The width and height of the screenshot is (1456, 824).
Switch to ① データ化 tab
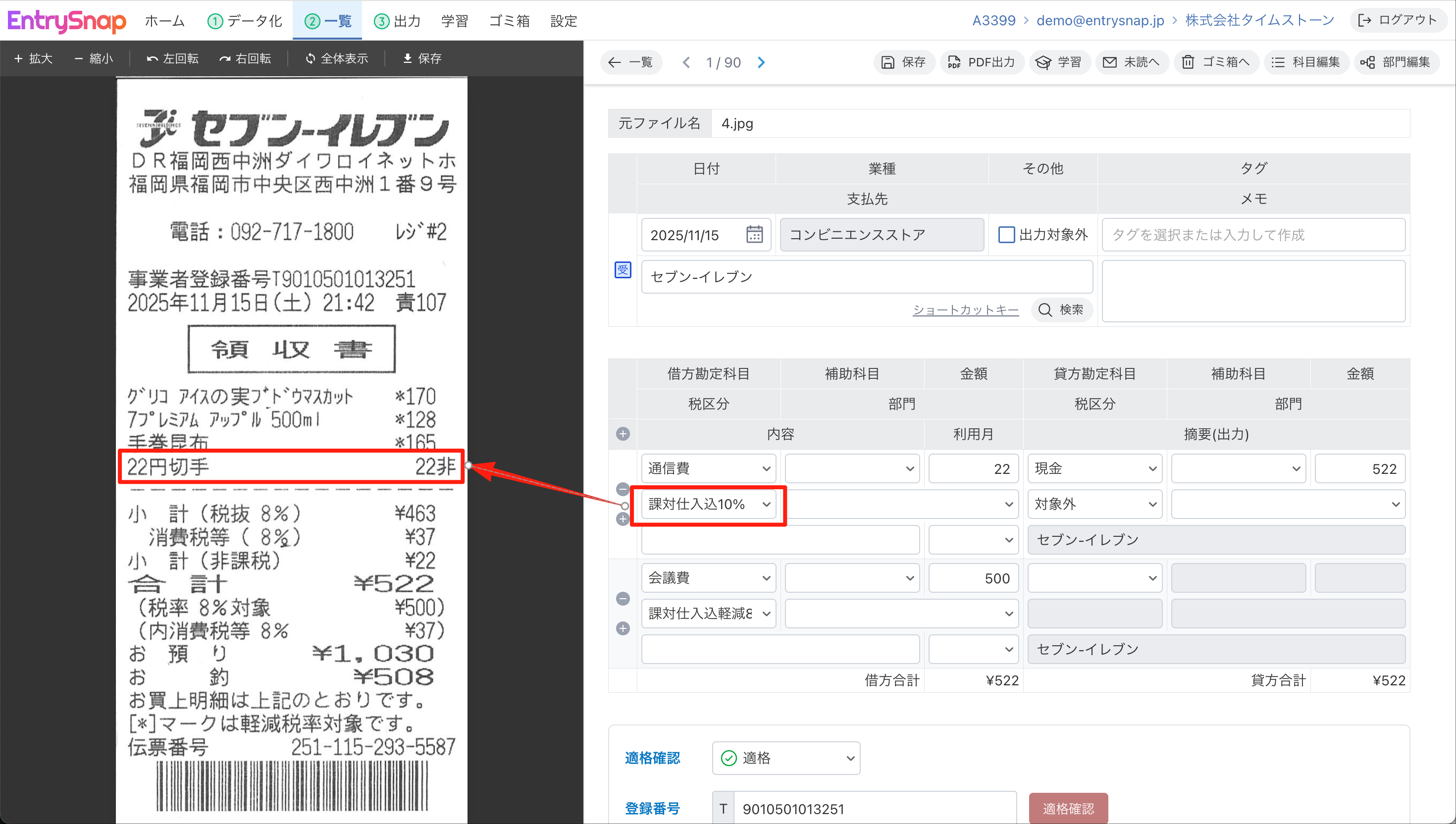(x=245, y=21)
